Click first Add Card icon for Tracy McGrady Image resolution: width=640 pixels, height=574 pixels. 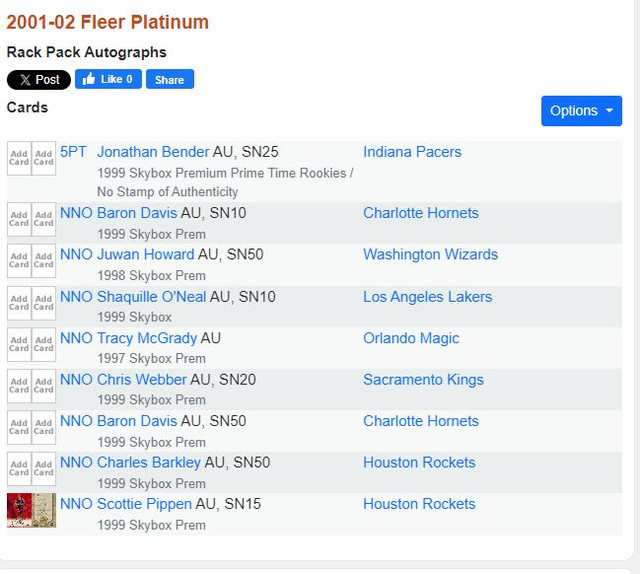pyautogui.click(x=19, y=344)
